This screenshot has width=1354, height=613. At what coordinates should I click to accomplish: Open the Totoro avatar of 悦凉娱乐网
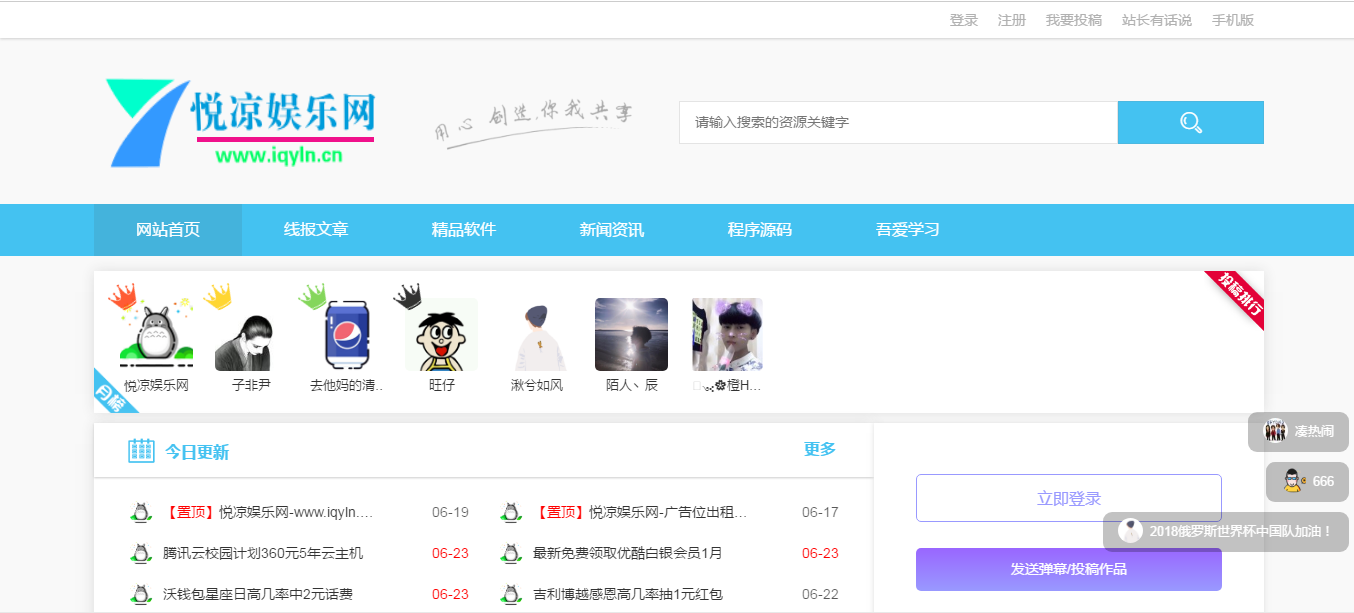[156, 335]
